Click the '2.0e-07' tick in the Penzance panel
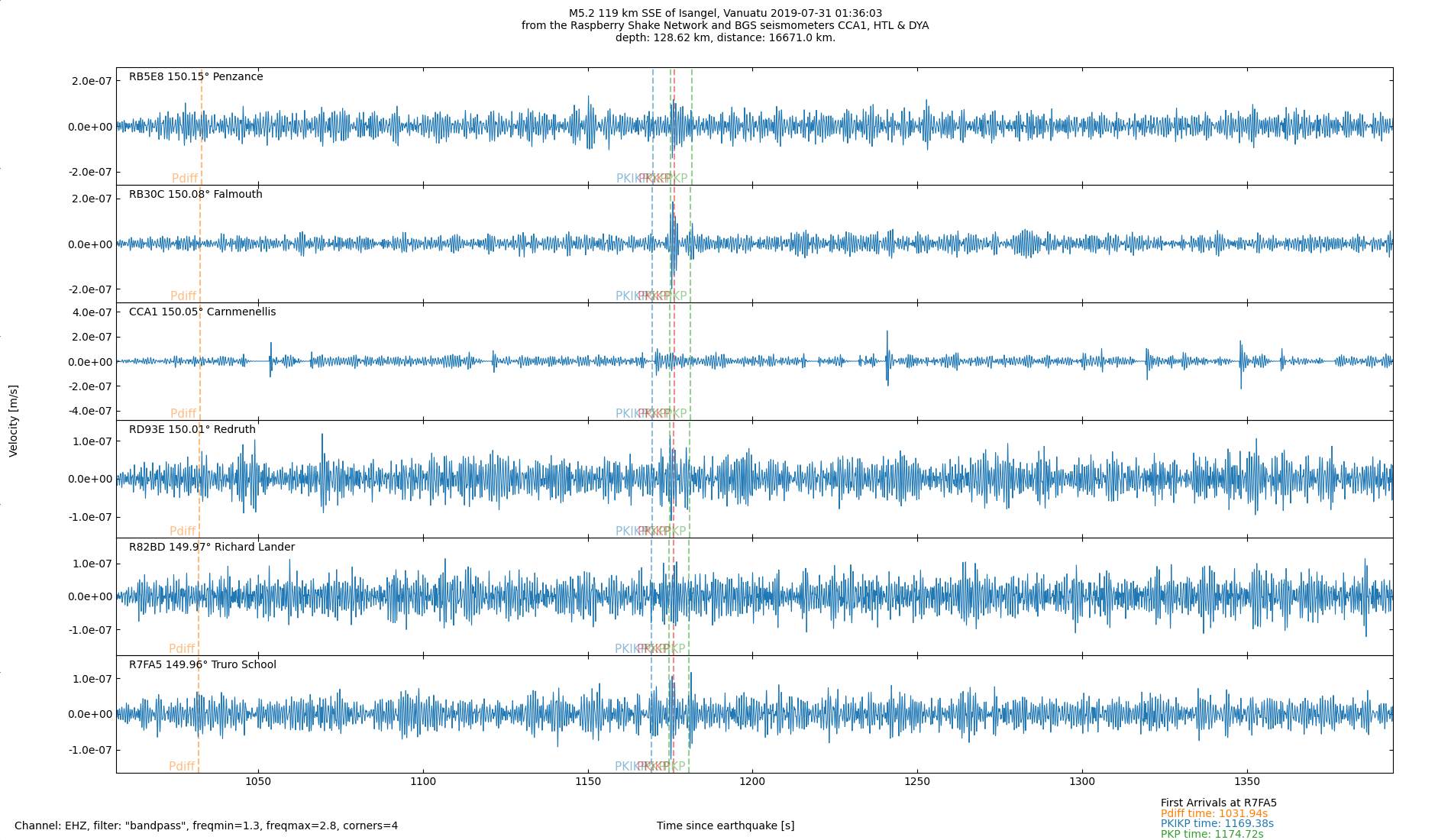Image resolution: width=1451 pixels, height=840 pixels. (x=92, y=81)
